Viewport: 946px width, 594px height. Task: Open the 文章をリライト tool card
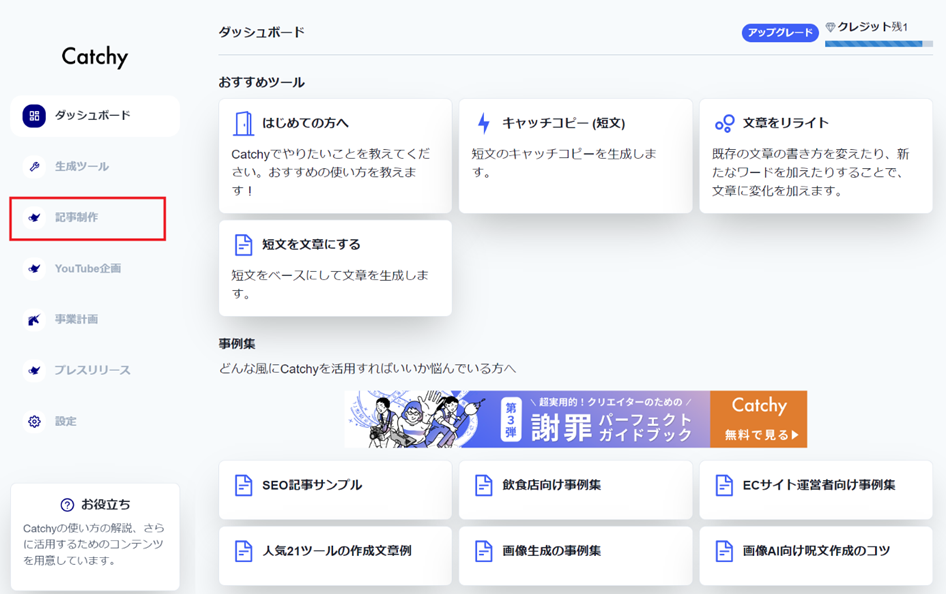click(x=816, y=156)
